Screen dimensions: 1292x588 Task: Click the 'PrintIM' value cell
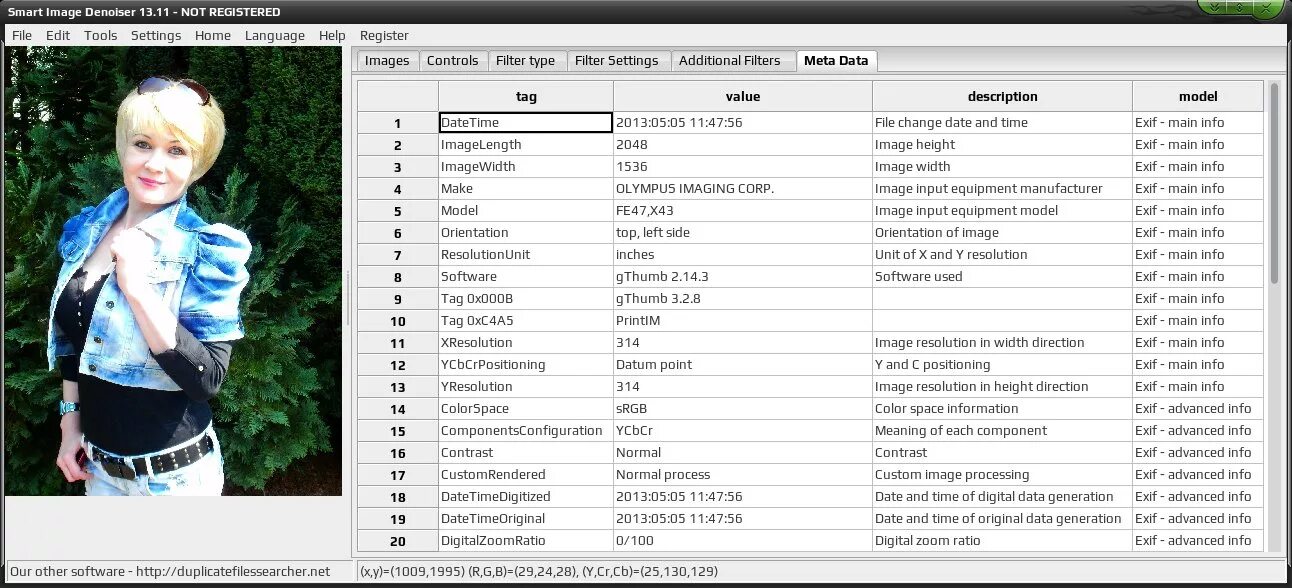(743, 321)
